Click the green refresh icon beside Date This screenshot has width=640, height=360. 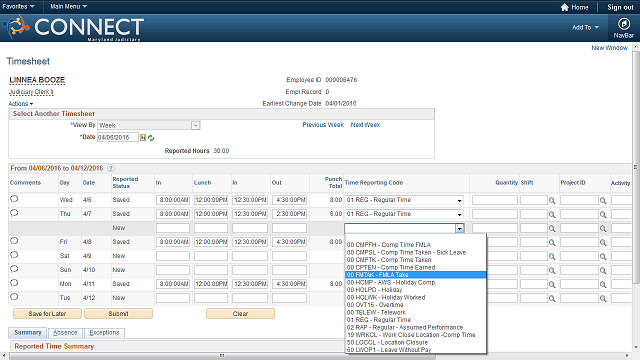[x=151, y=138]
